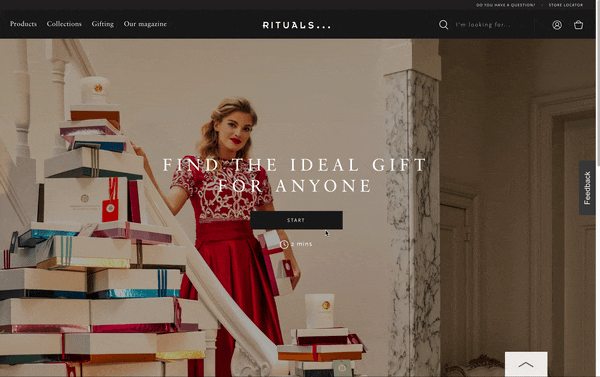The width and height of the screenshot is (600, 377).
Task: Click the back-to-top chevron button
Action: tap(526, 364)
